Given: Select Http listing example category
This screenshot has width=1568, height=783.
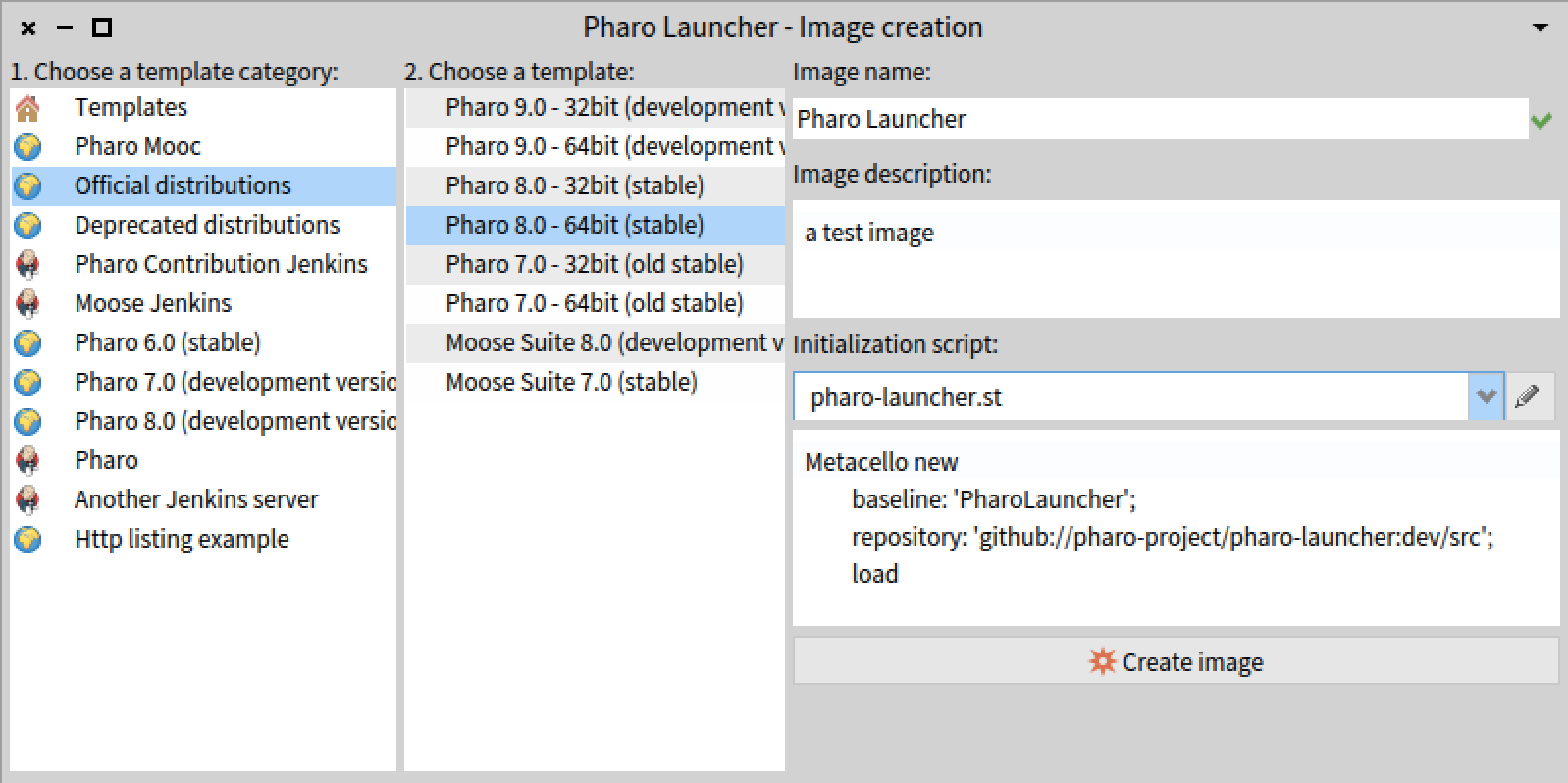Looking at the screenshot, I should [x=203, y=540].
